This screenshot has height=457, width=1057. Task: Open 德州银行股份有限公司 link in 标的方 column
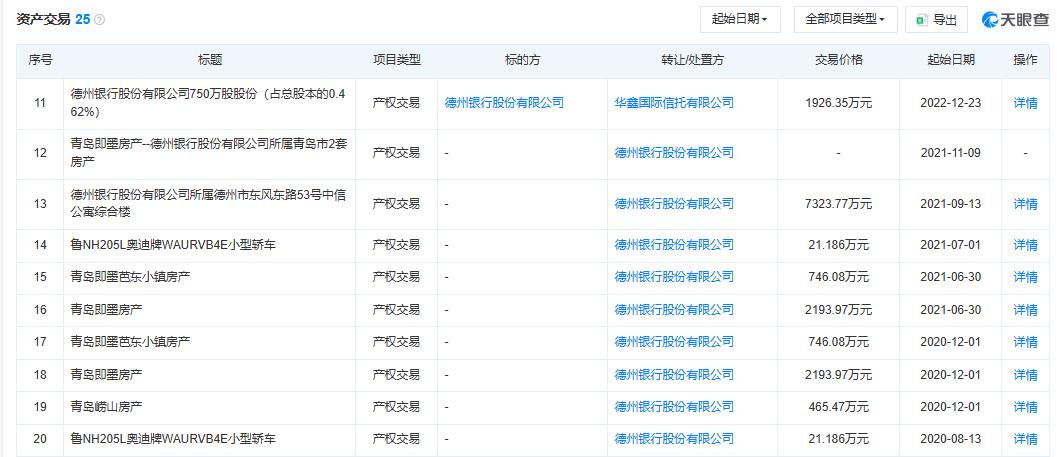tap(504, 102)
